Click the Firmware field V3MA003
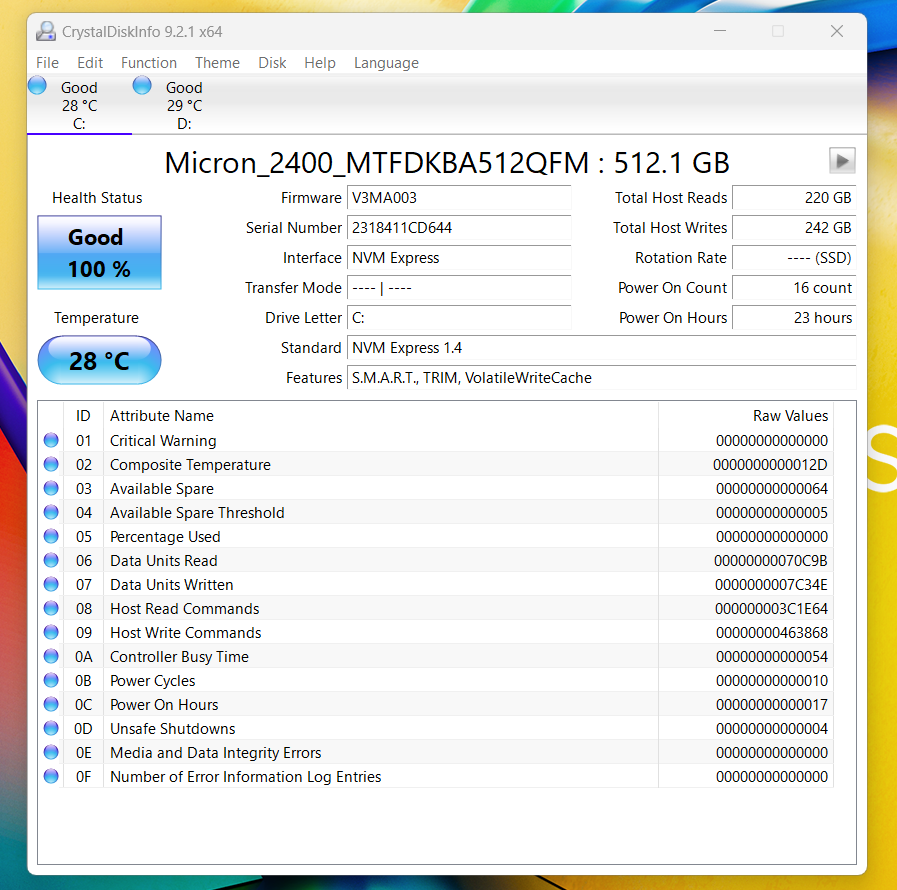This screenshot has height=890, width=897. click(459, 198)
